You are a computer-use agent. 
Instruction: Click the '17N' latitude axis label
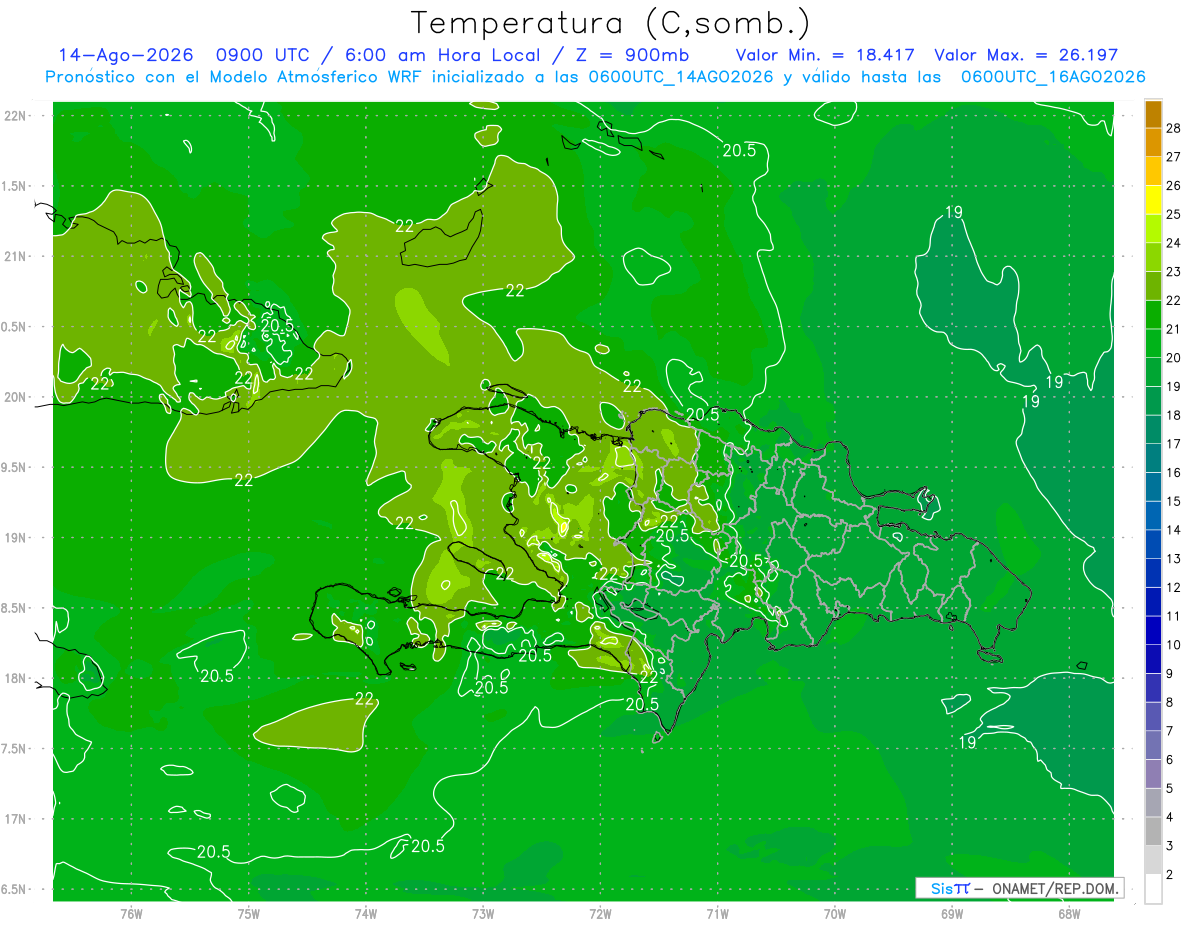click(15, 819)
